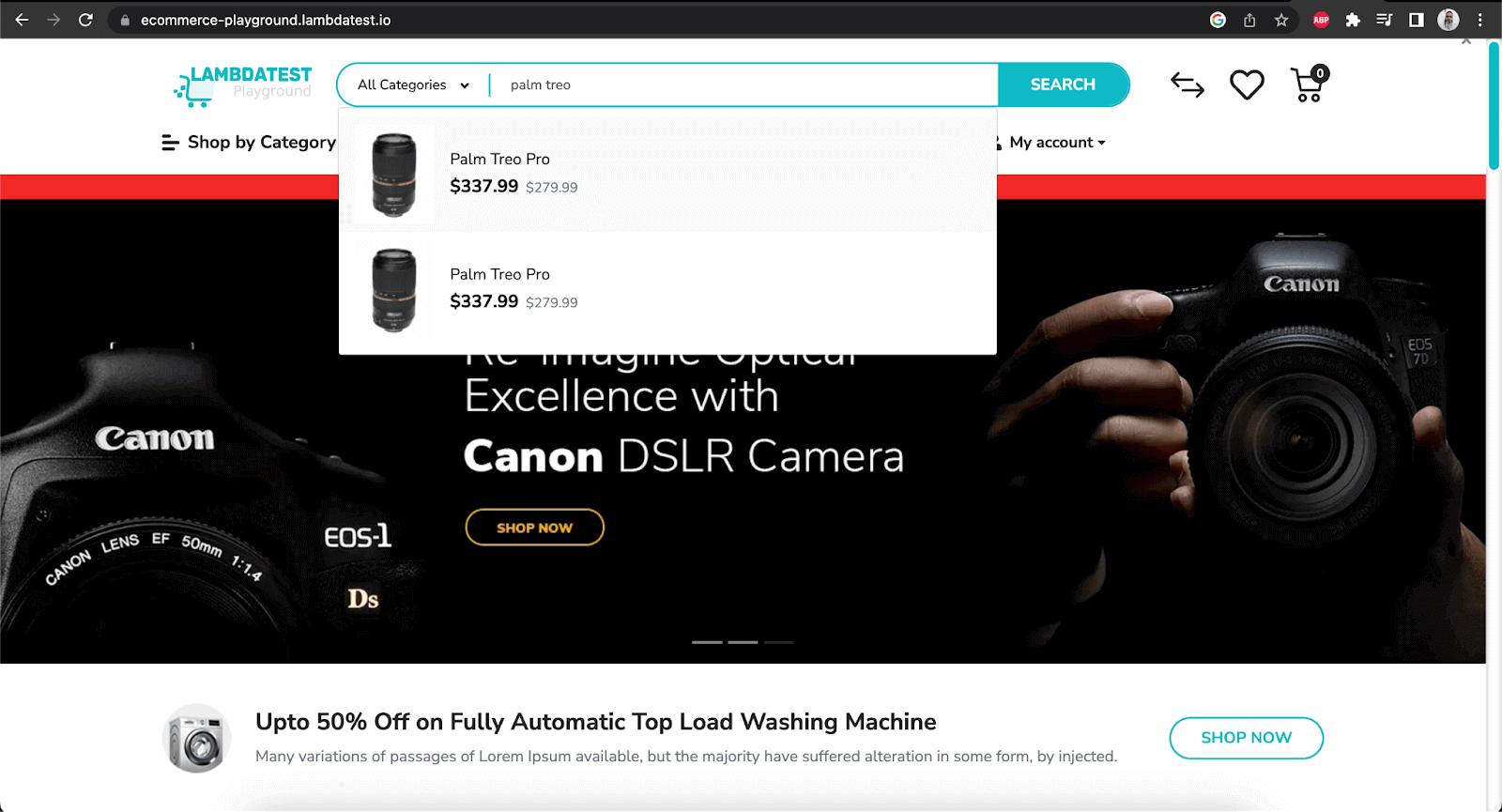Click the page vertical scrollbar
The width and height of the screenshot is (1502, 812).
click(1494, 105)
